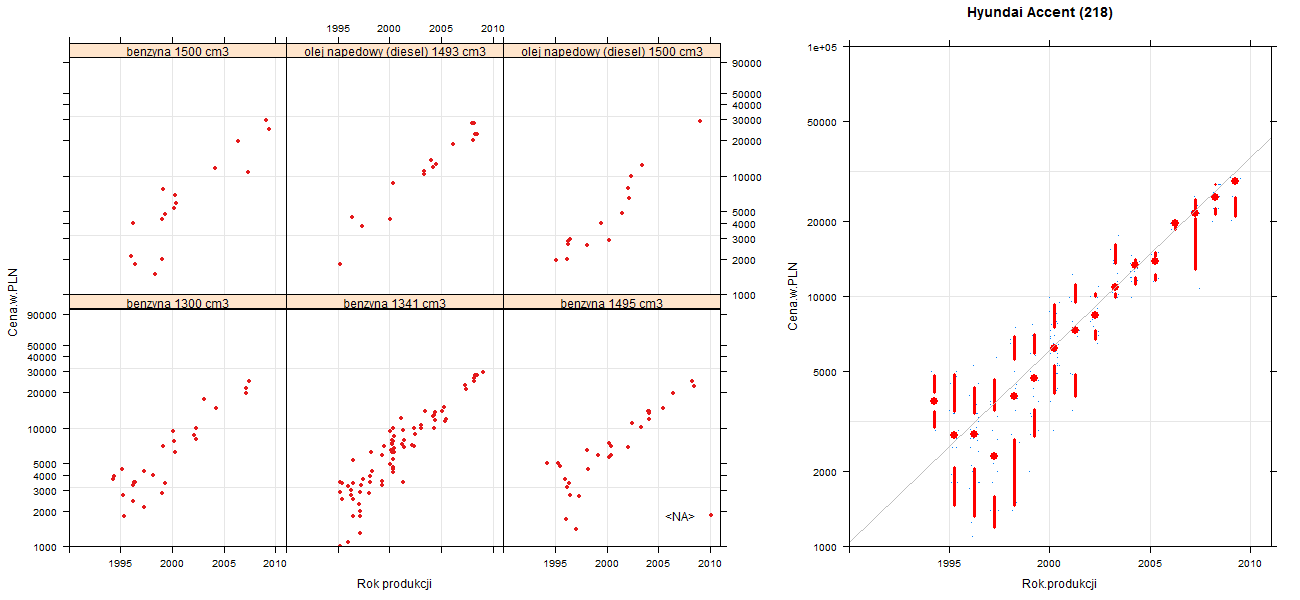
Task: Click '40000' tick right of diesel 1500 panel
Action: coord(748,105)
